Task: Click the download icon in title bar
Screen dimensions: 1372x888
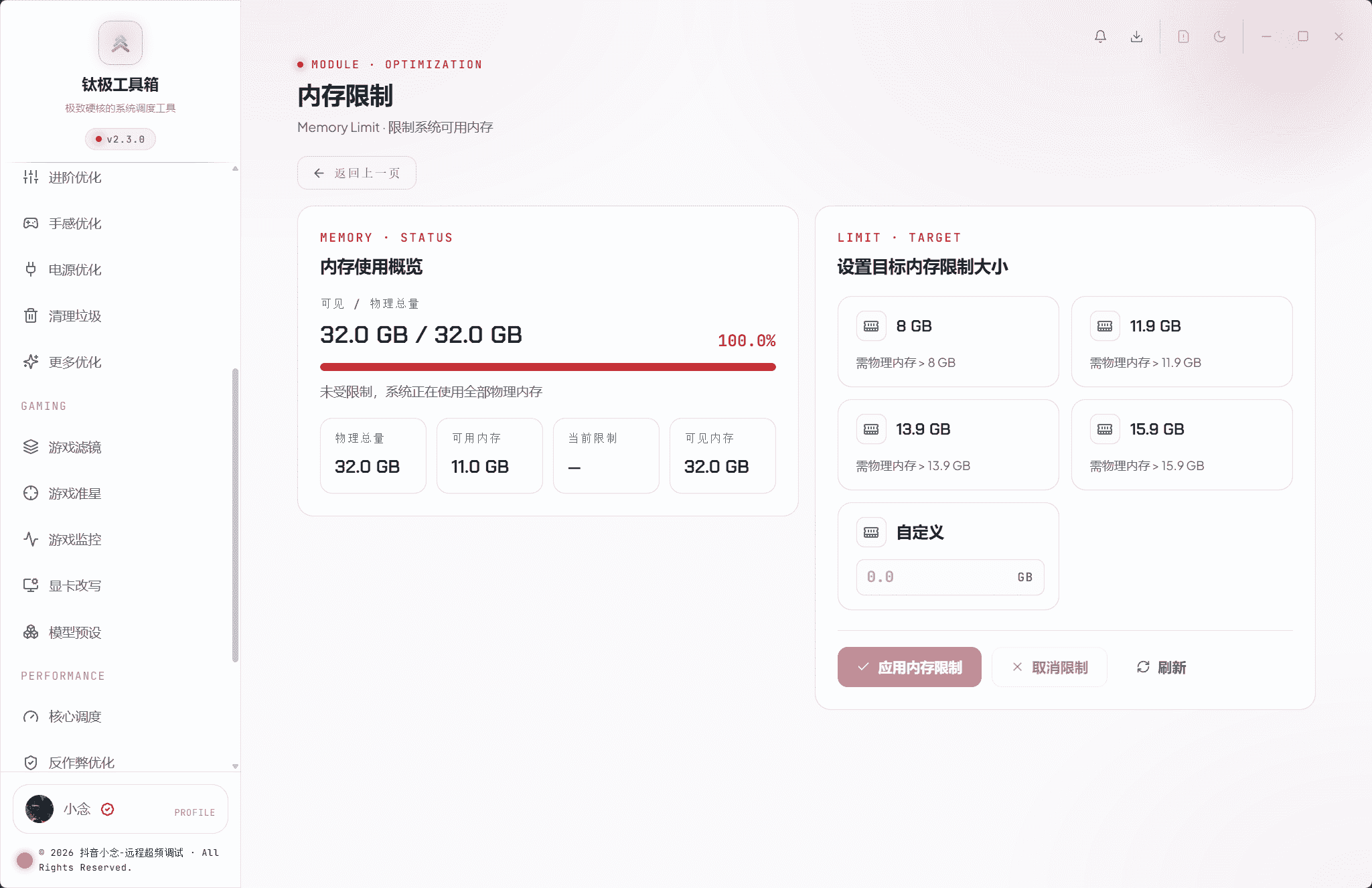Action: pyautogui.click(x=1136, y=36)
